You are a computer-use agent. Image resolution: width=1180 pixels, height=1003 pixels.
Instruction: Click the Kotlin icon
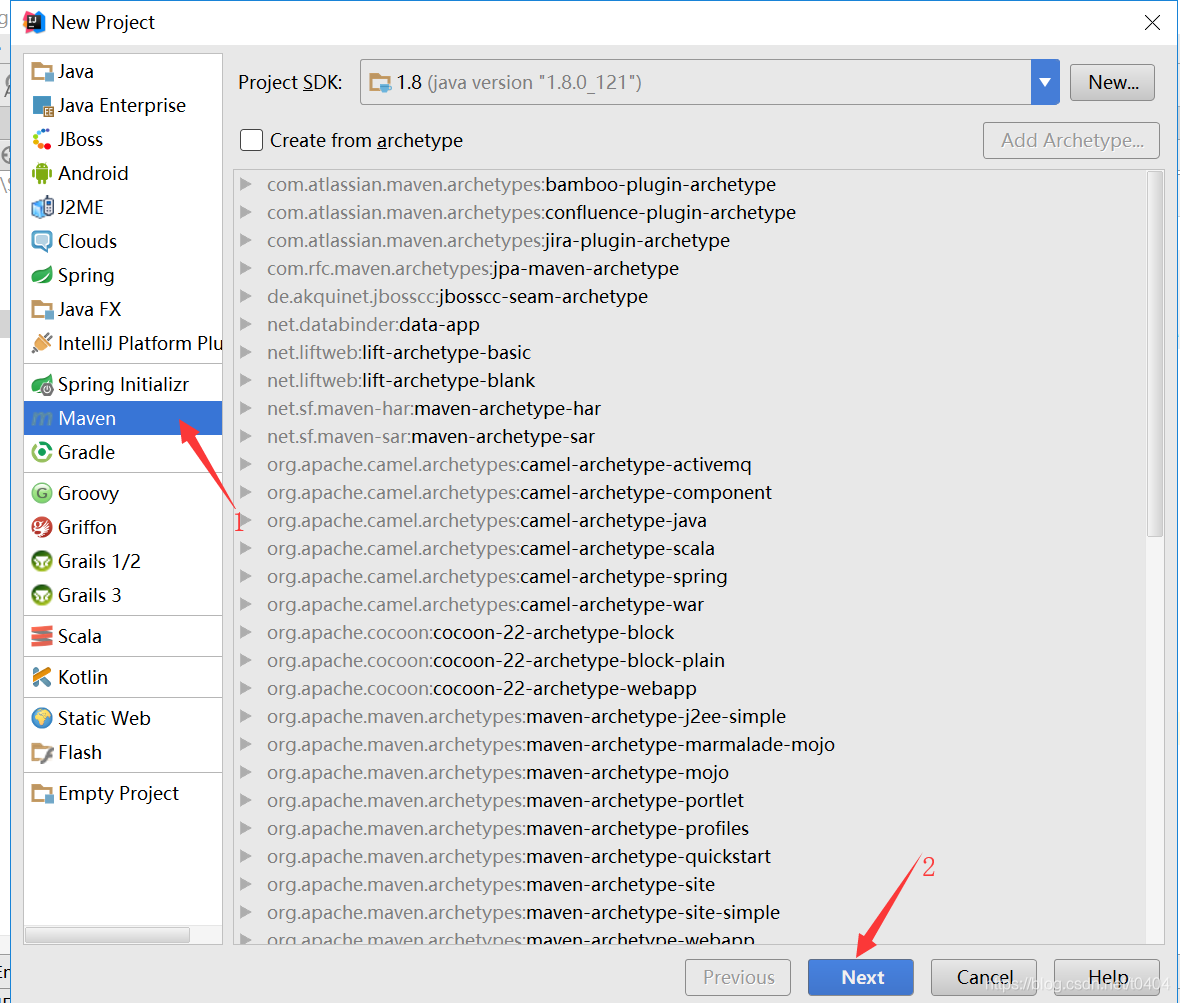[42, 677]
